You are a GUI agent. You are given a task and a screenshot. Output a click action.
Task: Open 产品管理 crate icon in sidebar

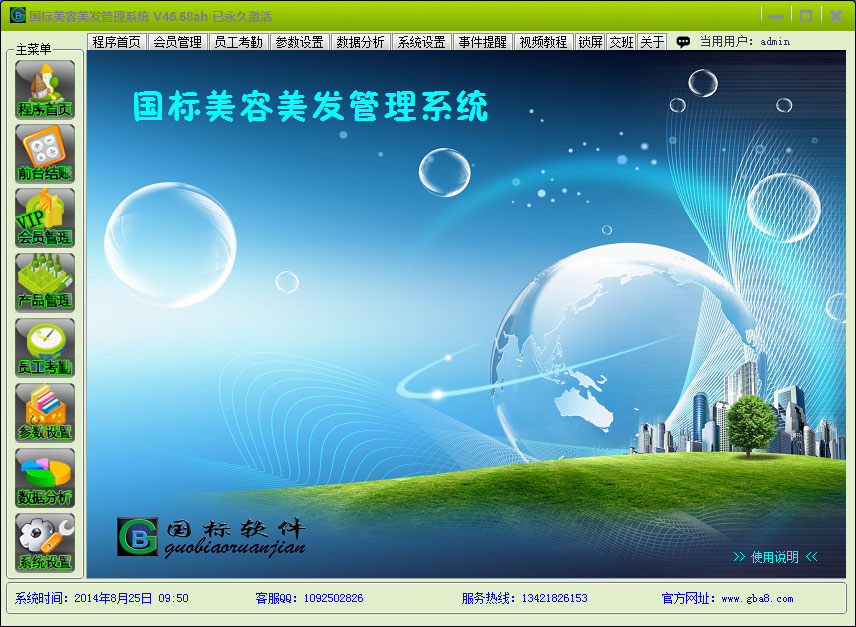coord(45,282)
